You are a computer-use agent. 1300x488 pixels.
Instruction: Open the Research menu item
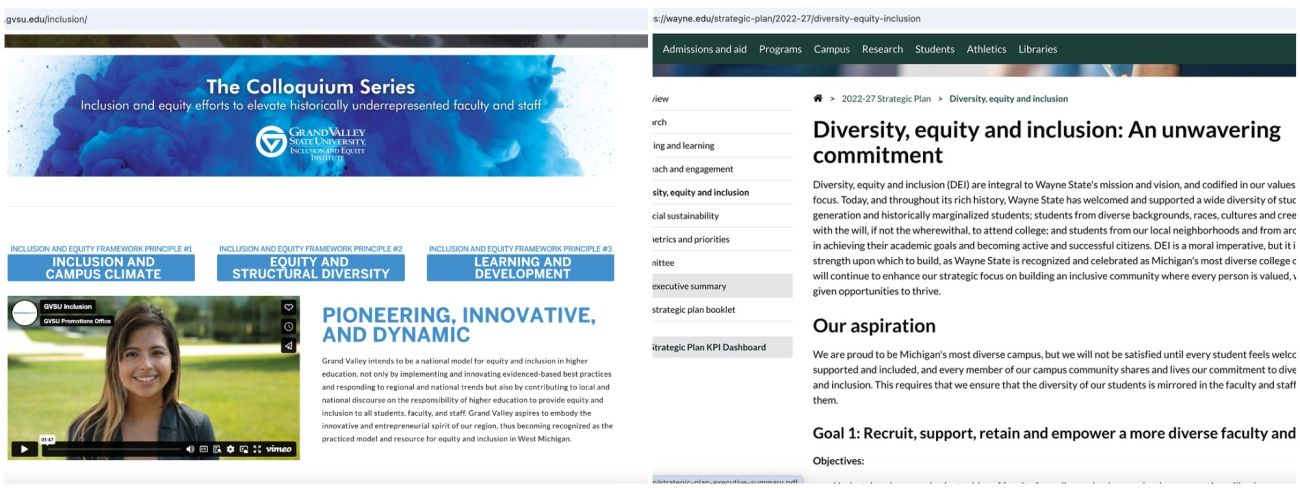(882, 49)
